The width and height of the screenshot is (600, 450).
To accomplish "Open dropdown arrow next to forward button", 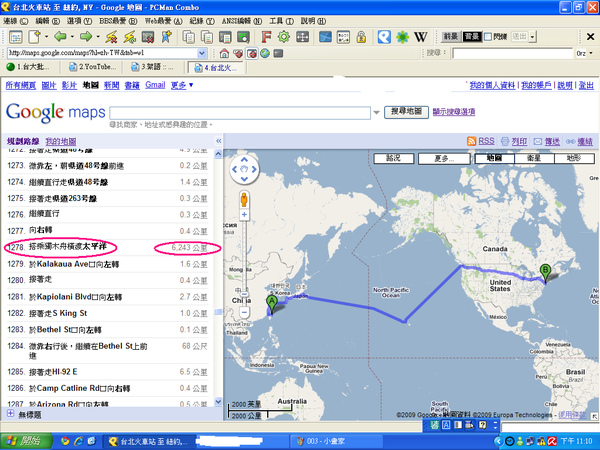I will pyautogui.click(x=98, y=37).
